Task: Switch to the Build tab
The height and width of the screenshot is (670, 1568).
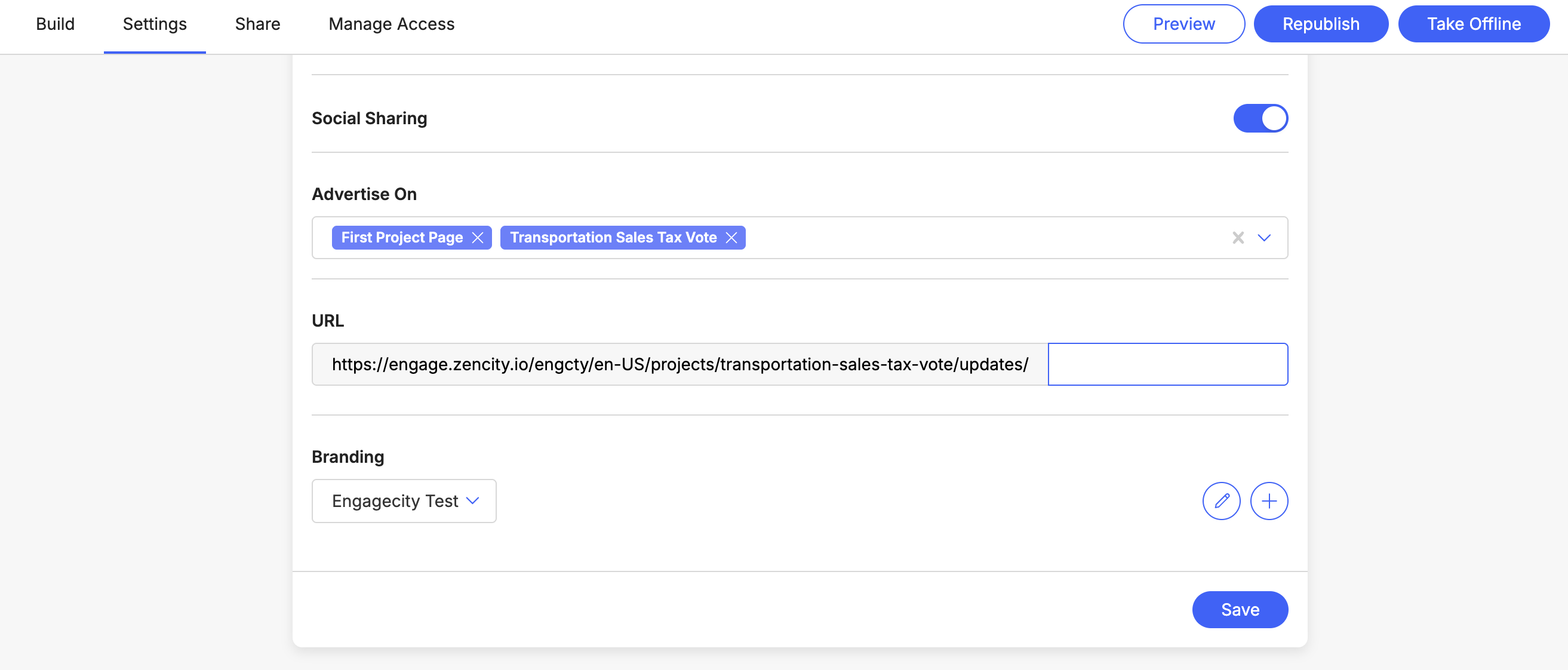Action: pos(56,24)
